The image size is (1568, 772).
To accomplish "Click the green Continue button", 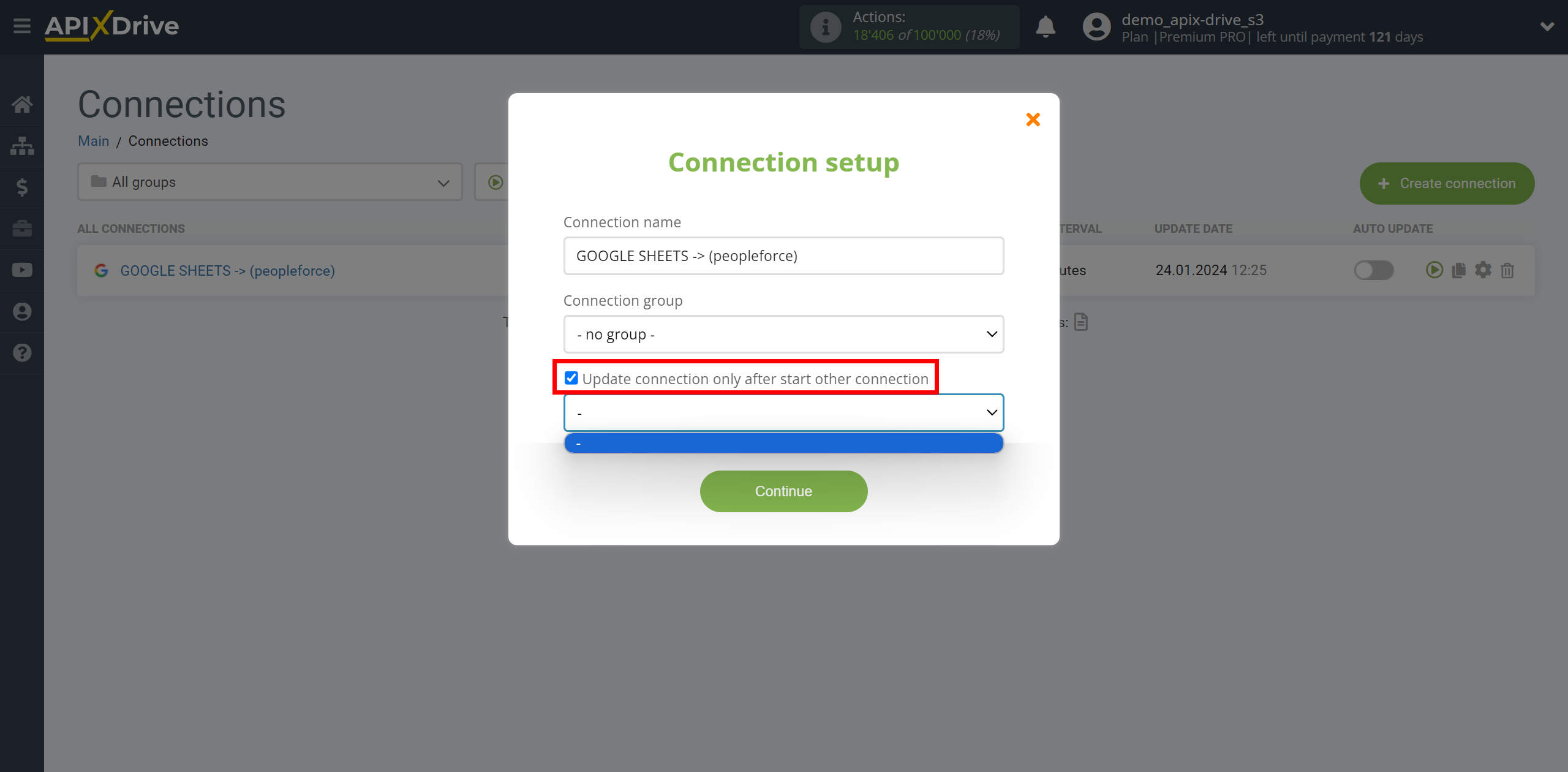I will 784,491.
